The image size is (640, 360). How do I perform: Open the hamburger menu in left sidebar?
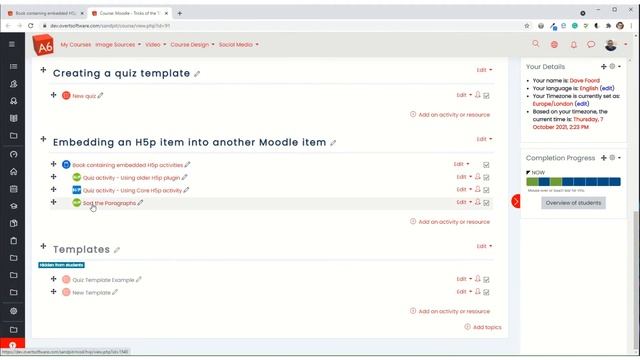click(12, 44)
